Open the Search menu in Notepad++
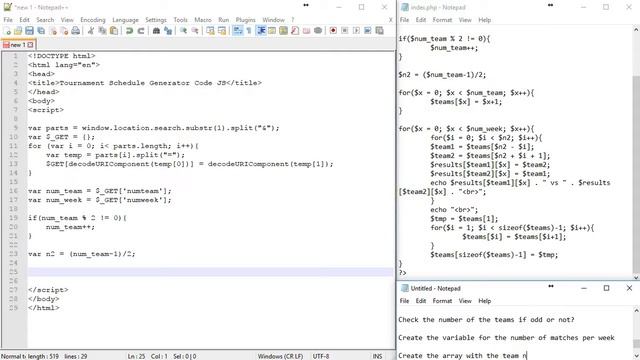 (x=45, y=20)
